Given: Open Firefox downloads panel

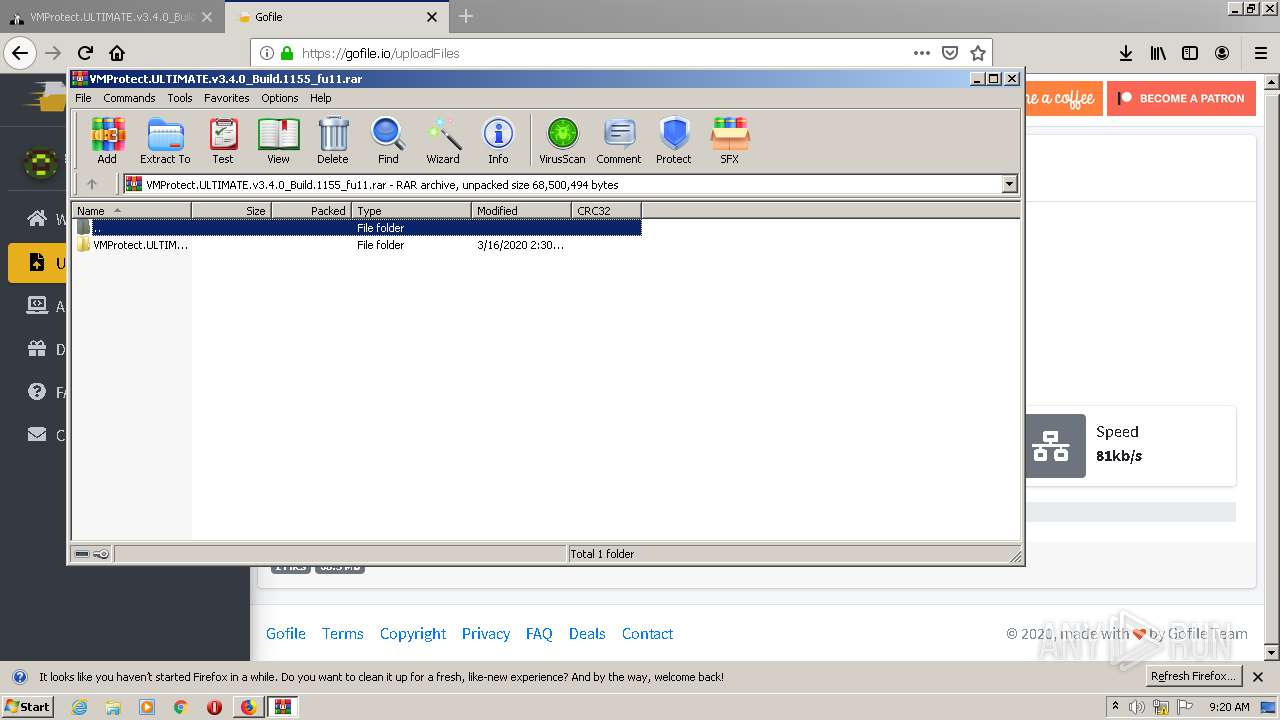Looking at the screenshot, I should 1126,53.
